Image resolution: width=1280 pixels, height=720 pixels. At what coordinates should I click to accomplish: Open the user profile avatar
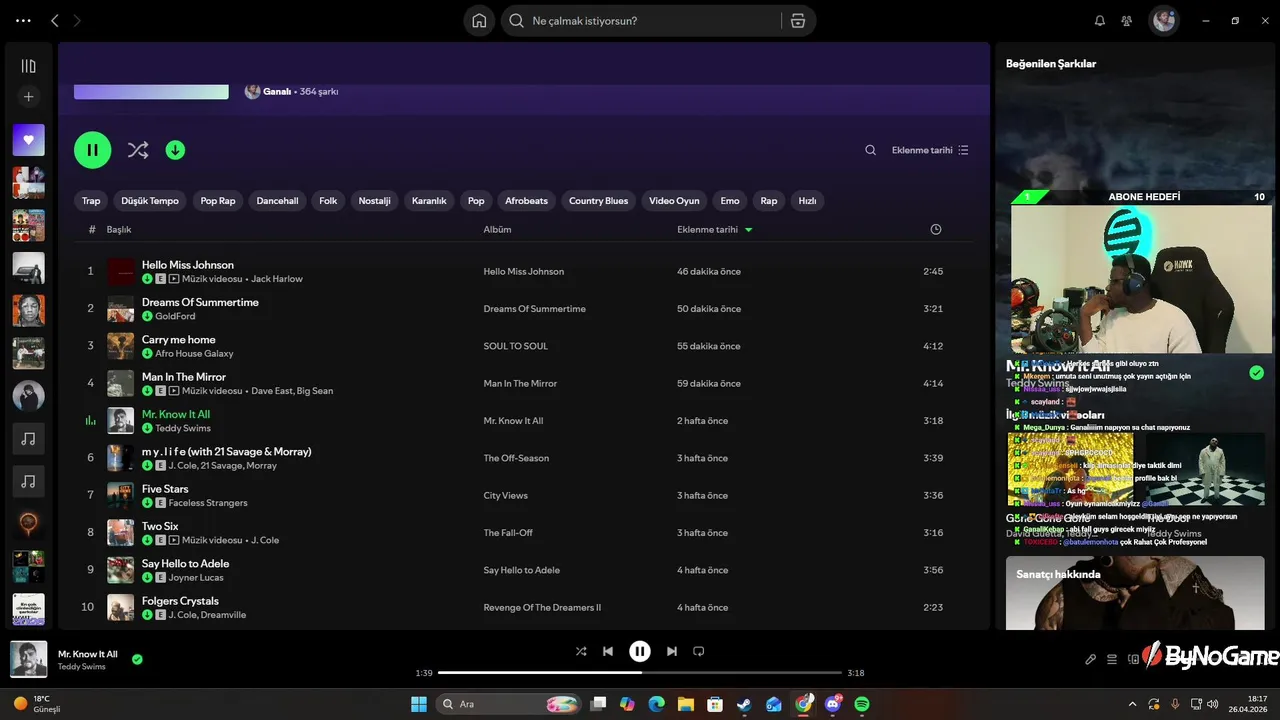tap(1163, 21)
